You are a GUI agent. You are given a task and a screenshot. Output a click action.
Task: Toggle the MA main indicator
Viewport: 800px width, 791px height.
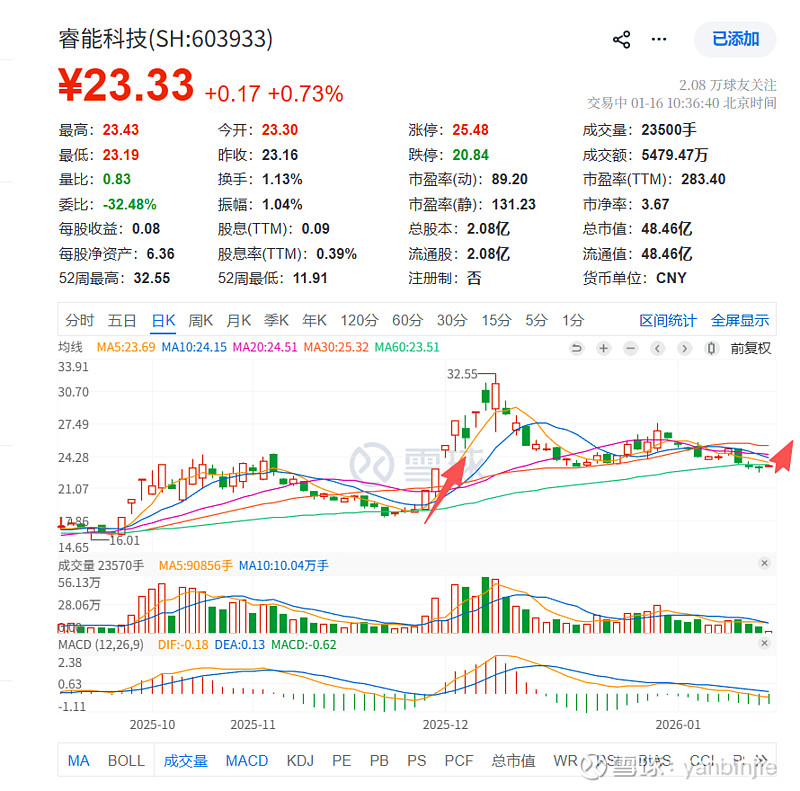pyautogui.click(x=79, y=760)
